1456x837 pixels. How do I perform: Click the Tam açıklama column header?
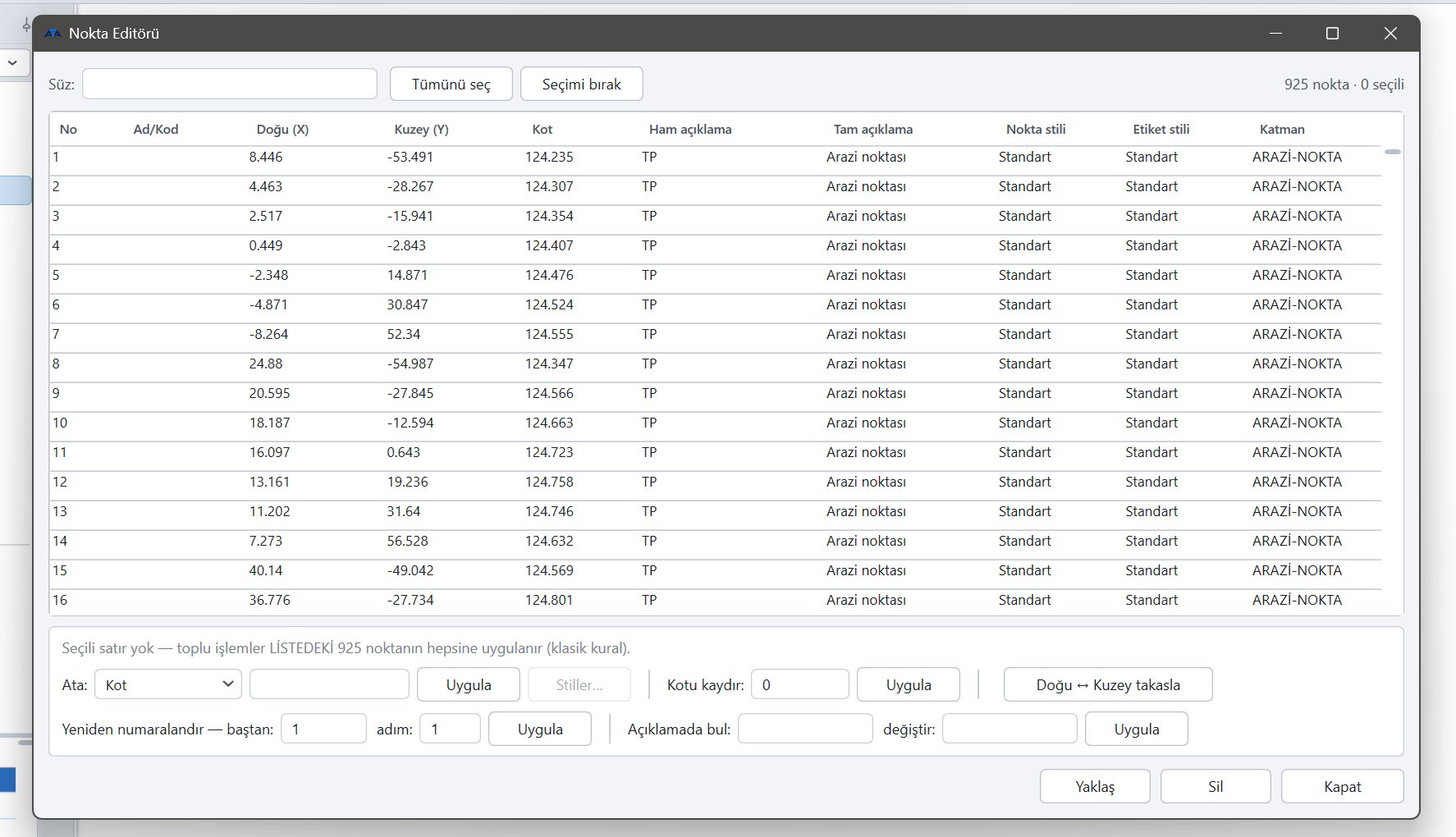coord(873,129)
